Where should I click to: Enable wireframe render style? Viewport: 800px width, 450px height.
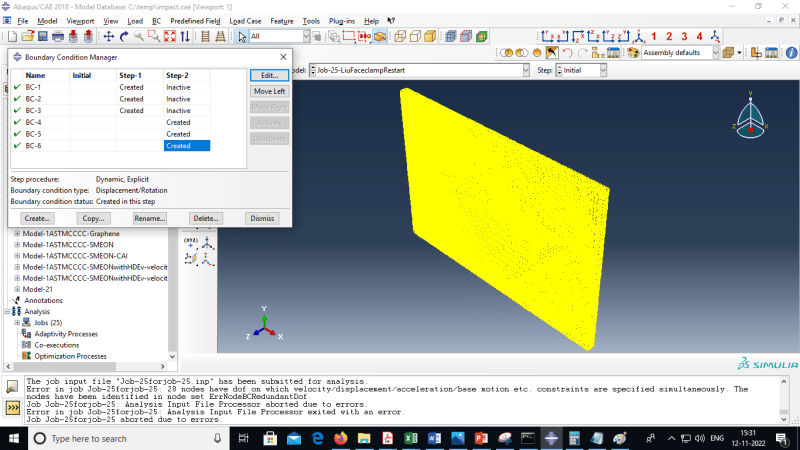[x=400, y=36]
